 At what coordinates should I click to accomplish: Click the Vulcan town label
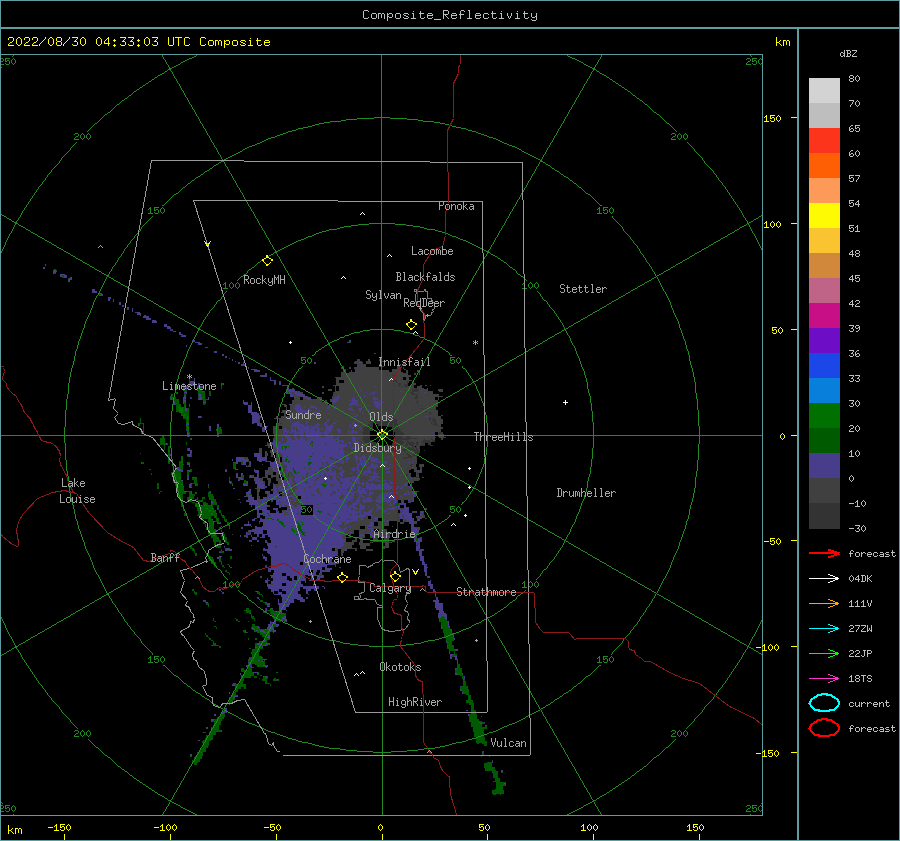click(508, 743)
